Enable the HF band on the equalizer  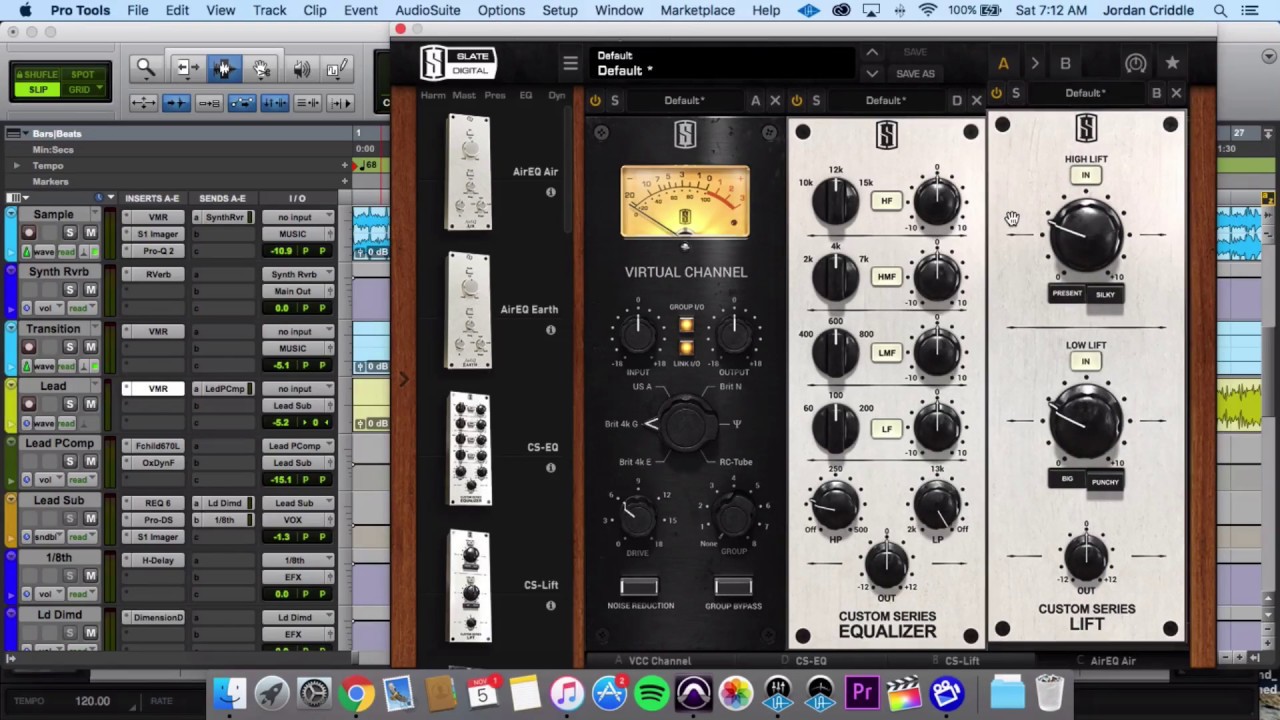click(x=886, y=201)
